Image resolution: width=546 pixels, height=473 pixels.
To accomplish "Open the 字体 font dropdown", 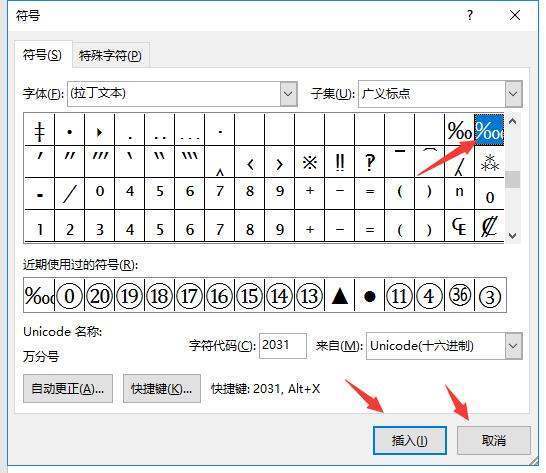I will (288, 94).
